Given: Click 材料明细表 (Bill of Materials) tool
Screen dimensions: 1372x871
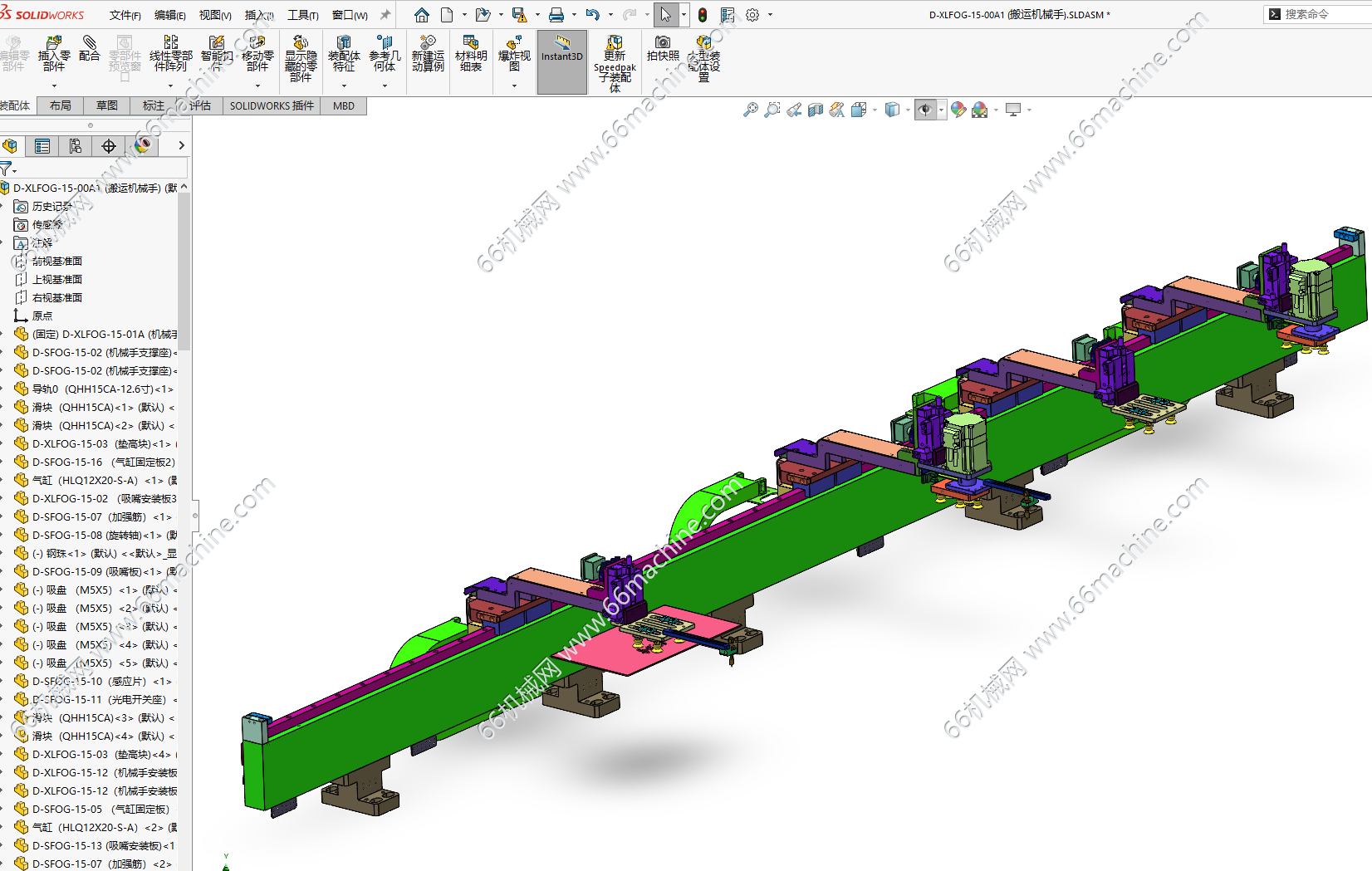Looking at the screenshot, I should [471, 54].
